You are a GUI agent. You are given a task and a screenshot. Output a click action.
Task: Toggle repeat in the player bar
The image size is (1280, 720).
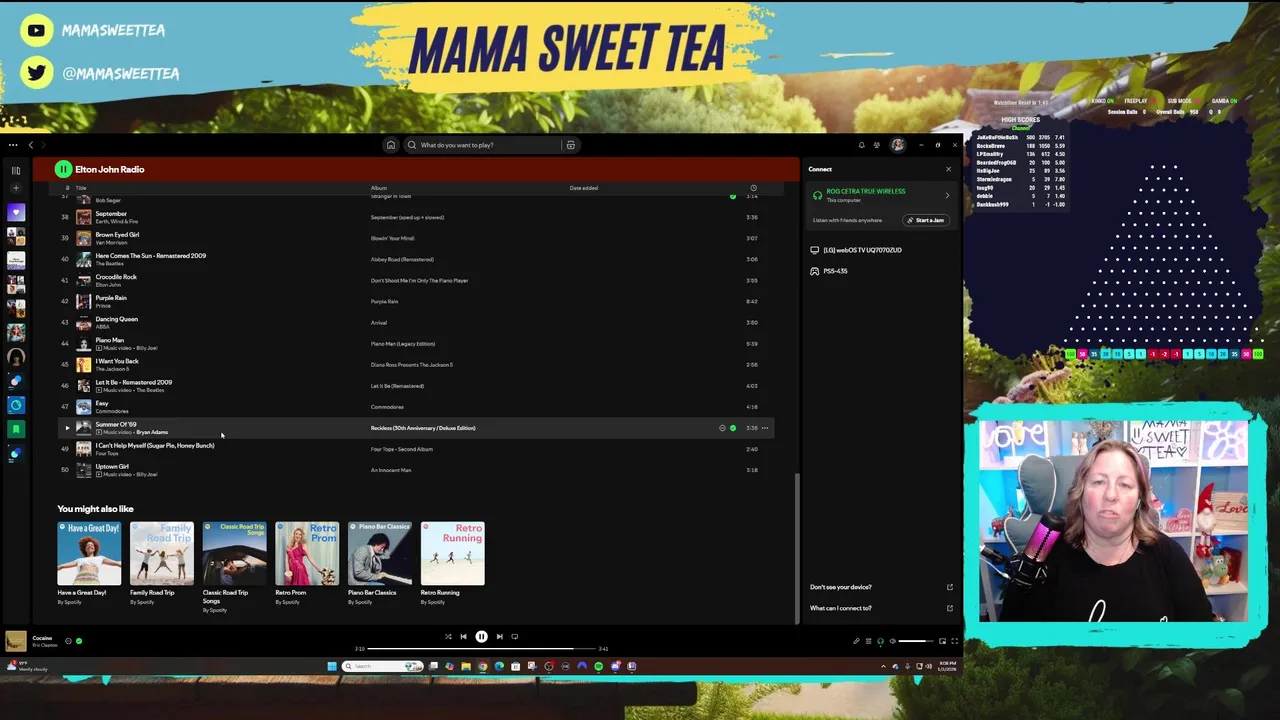point(515,636)
